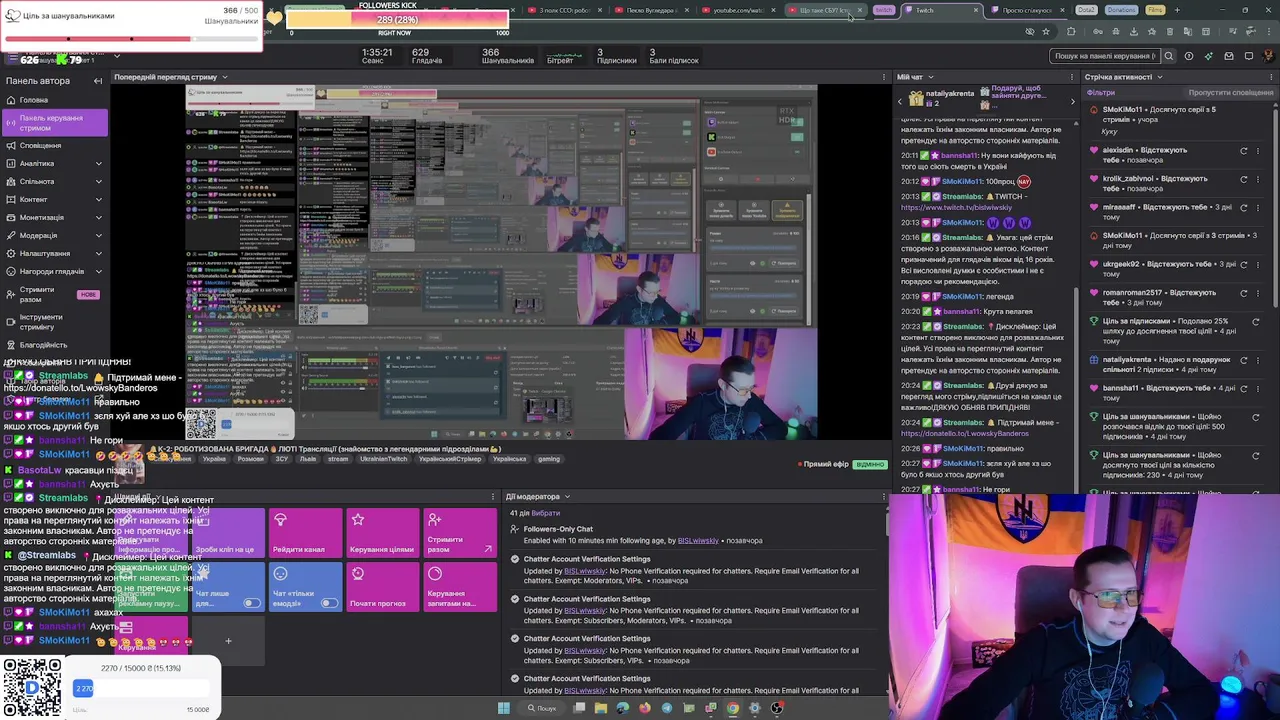Click dashboard search magnifier icon
The width and height of the screenshot is (1280, 720).
1168,56
